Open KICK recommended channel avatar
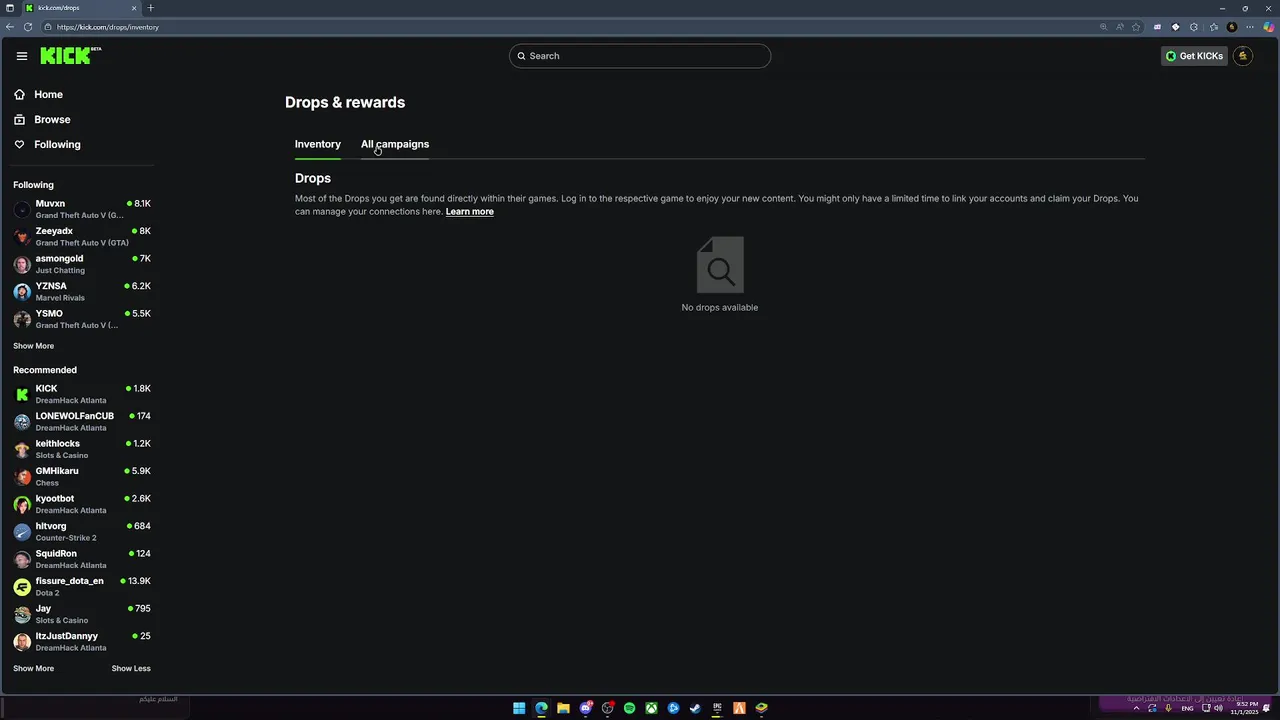This screenshot has width=1280, height=720. pyautogui.click(x=22, y=394)
